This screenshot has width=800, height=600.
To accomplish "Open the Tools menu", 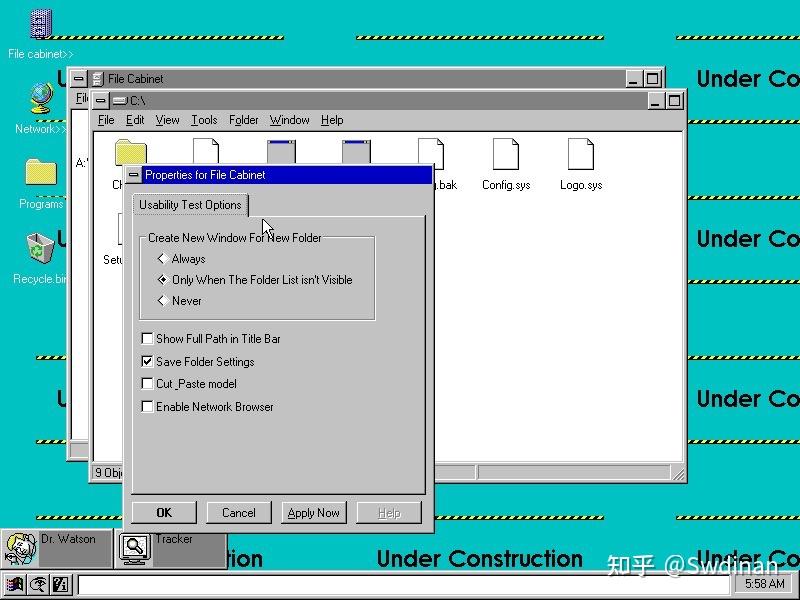I will [204, 119].
